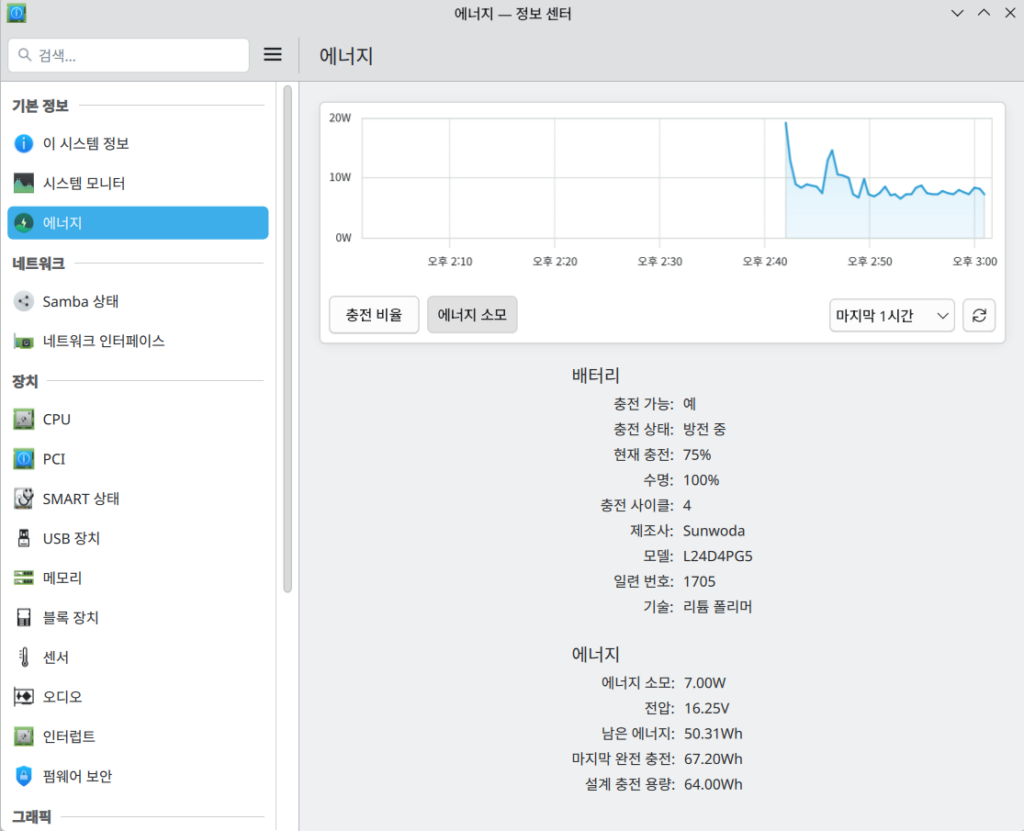Click the 펌웨어 보안 shield icon
The width and height of the screenshot is (1024, 831).
pyautogui.click(x=24, y=776)
